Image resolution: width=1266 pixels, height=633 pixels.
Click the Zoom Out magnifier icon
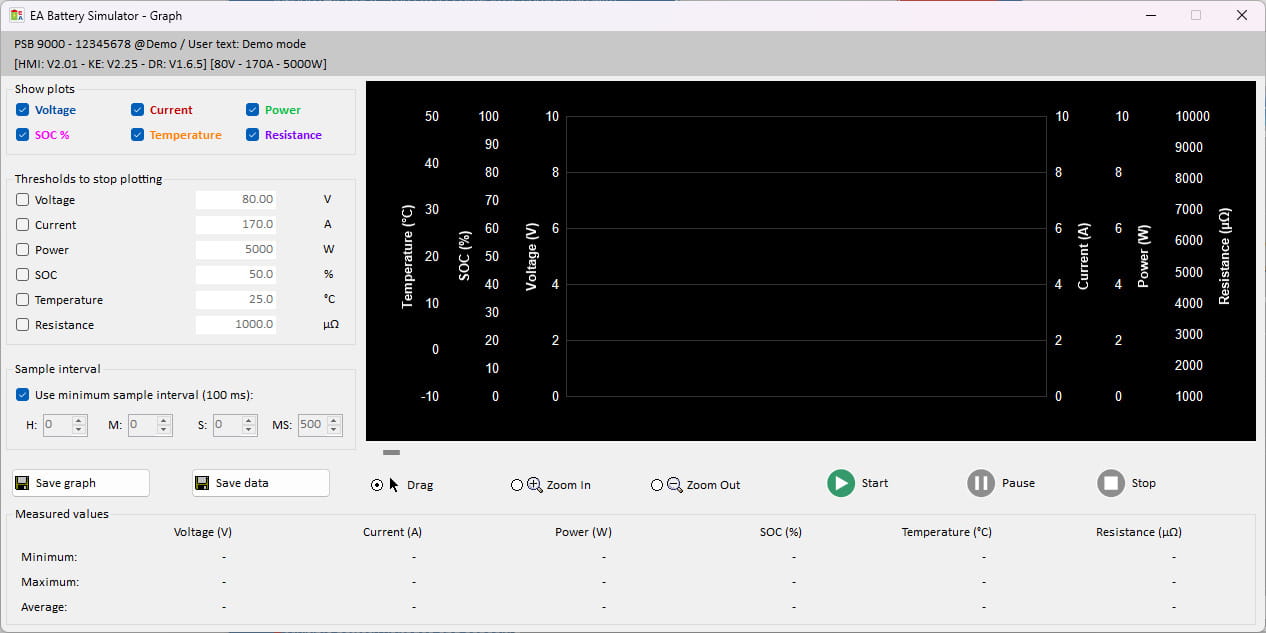click(x=674, y=485)
